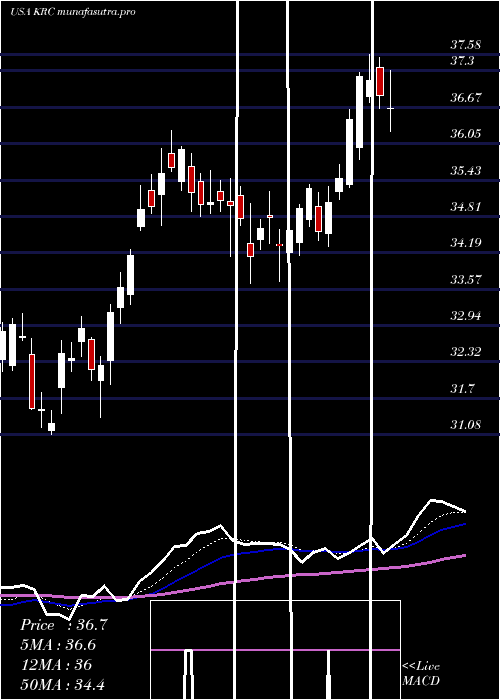Click the 34.81 price axis label

(466, 206)
